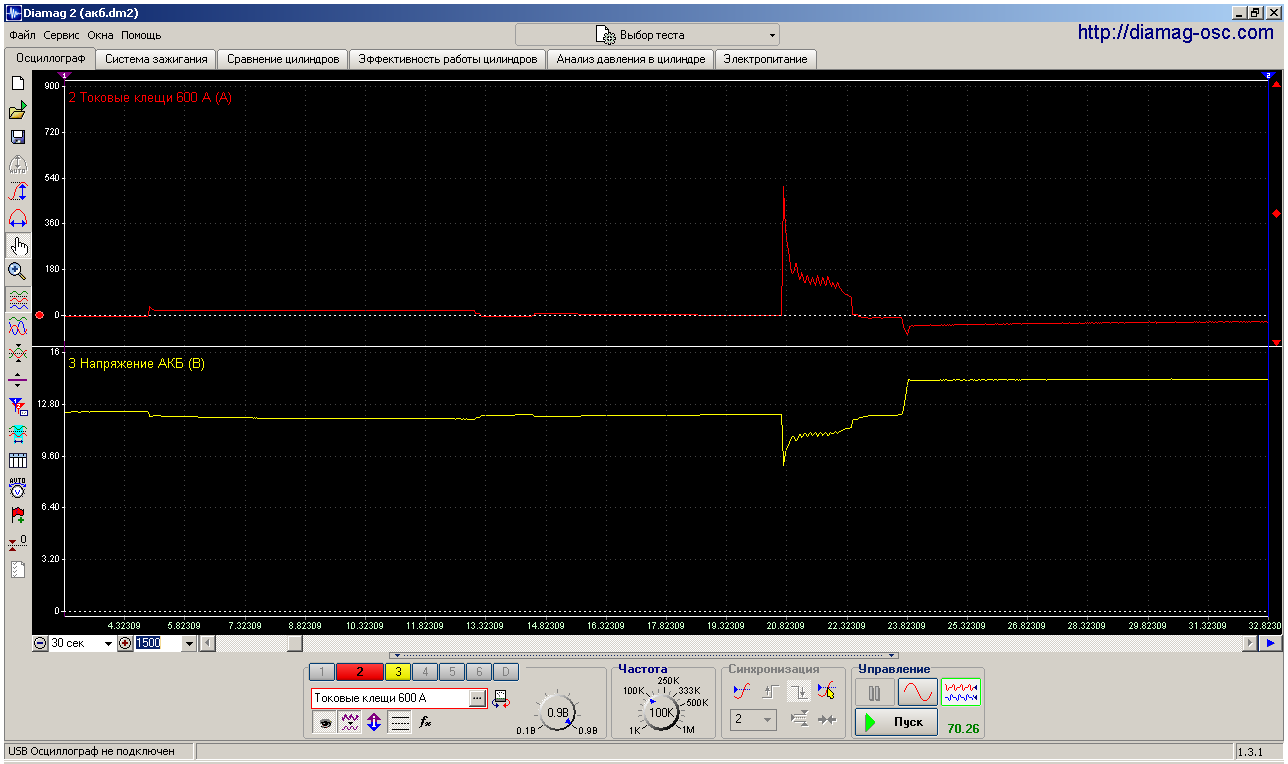Click the manual trigger cursor icon
1288x764 pixels.
pyautogui.click(x=826, y=690)
